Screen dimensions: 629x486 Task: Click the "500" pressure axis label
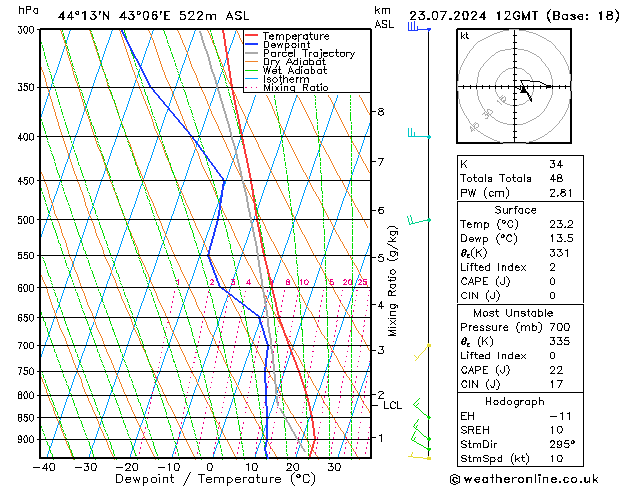pyautogui.click(x=28, y=220)
